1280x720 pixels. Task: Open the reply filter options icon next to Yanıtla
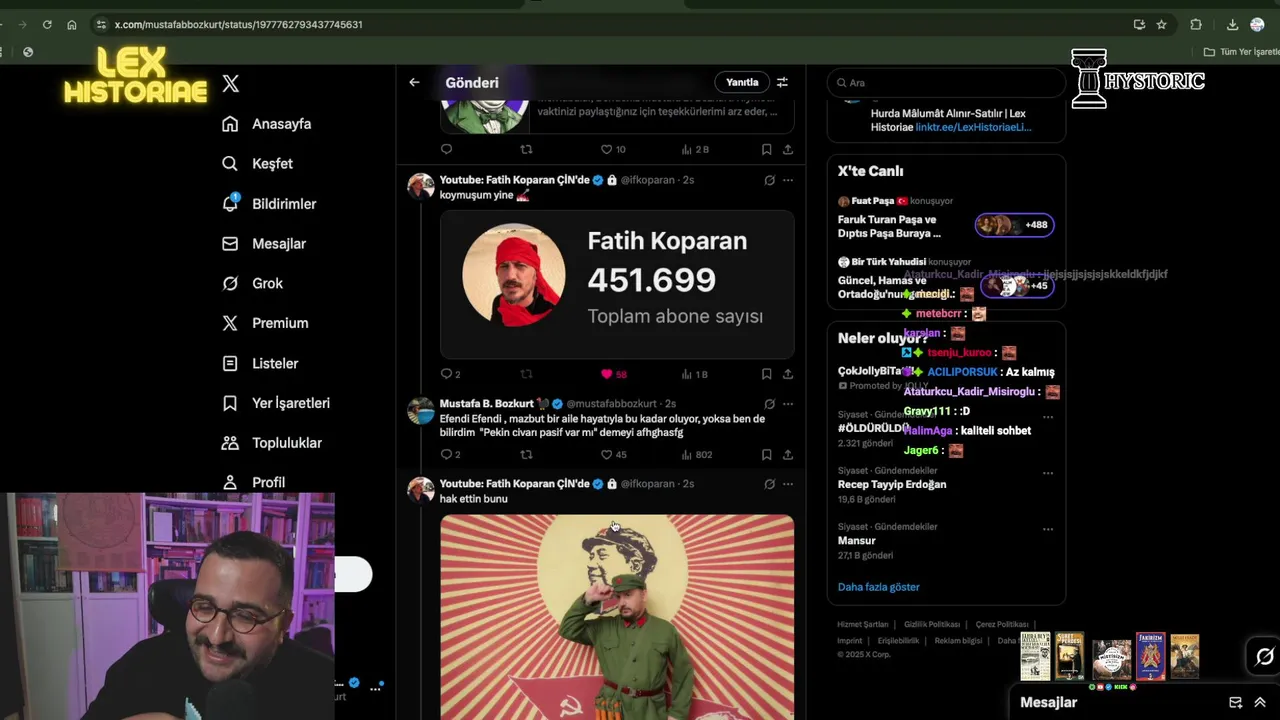[782, 82]
